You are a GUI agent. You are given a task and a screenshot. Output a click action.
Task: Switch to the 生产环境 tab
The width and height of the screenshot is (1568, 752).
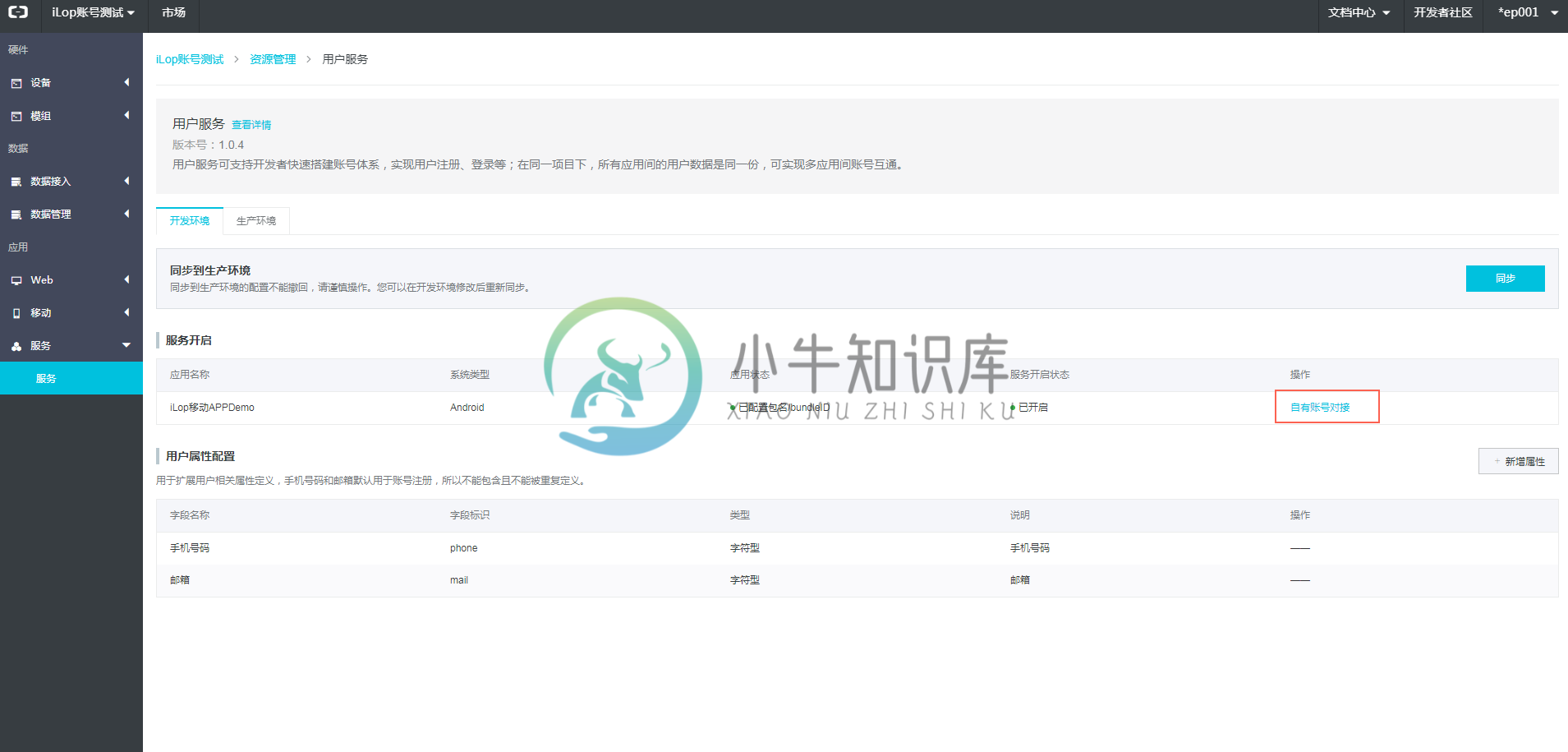pos(256,220)
